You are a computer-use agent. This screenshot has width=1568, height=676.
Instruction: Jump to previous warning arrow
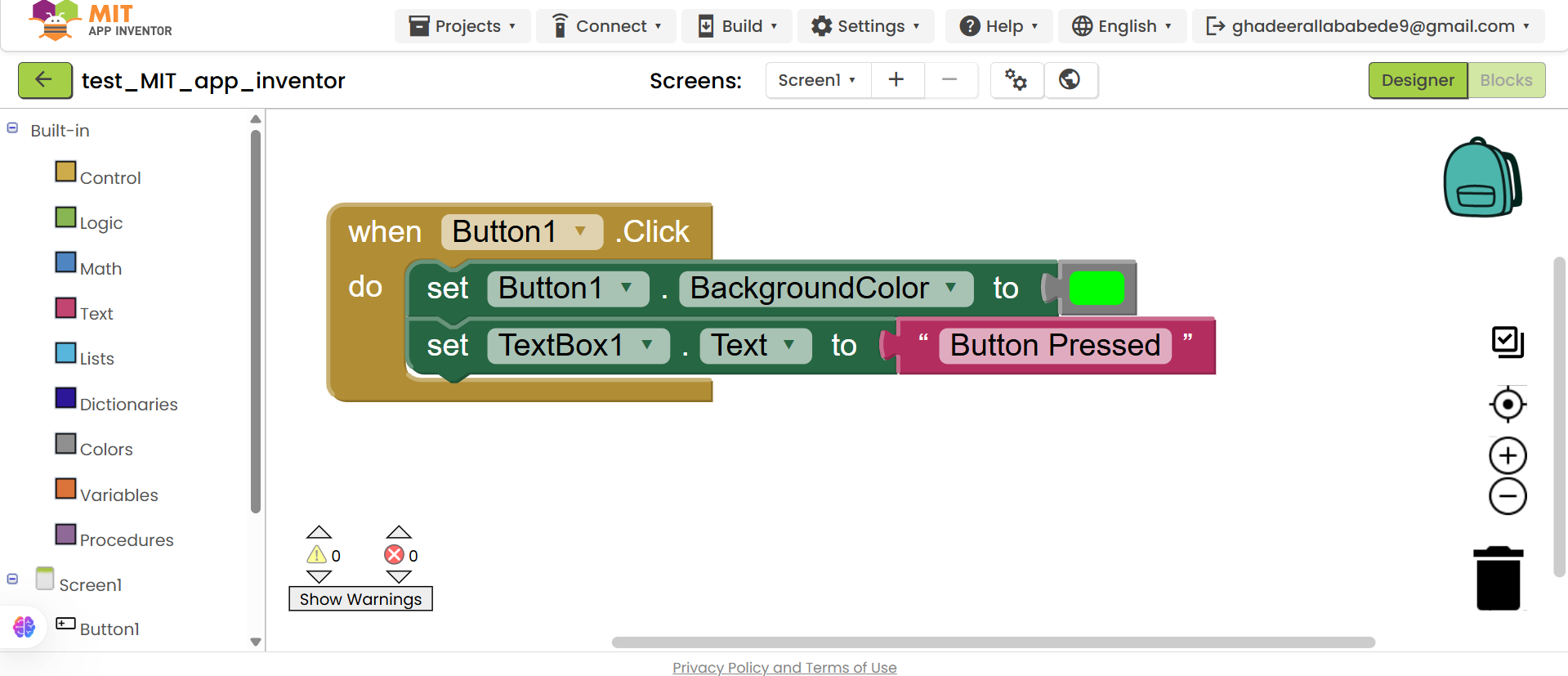(319, 532)
